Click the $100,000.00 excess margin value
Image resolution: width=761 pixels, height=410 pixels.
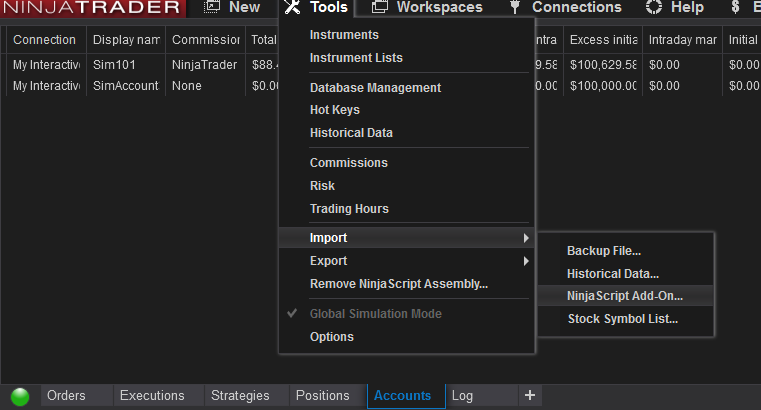click(603, 86)
